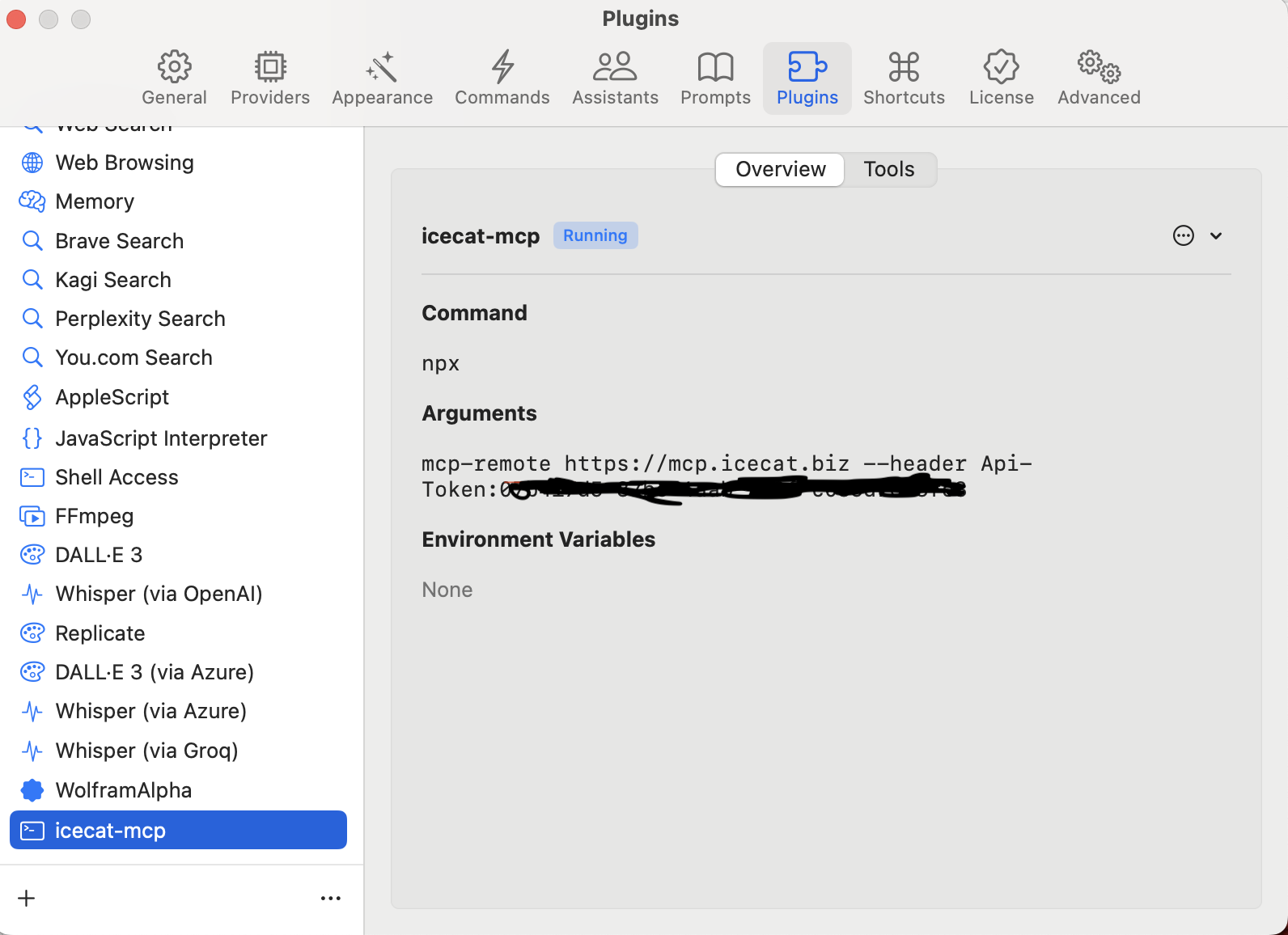Open the sidebar bottom ellipsis menu
This screenshot has width=1288, height=935.
tap(330, 898)
